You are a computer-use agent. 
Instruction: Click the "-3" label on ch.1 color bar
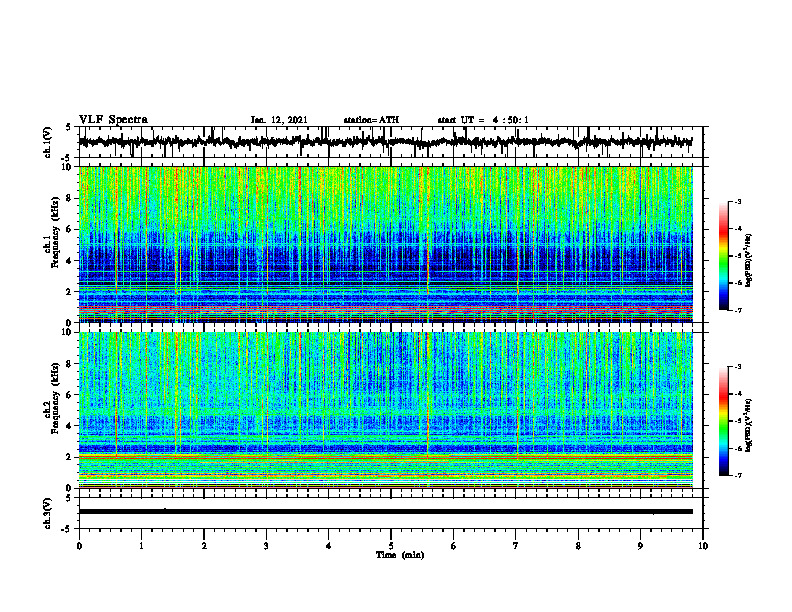point(737,202)
